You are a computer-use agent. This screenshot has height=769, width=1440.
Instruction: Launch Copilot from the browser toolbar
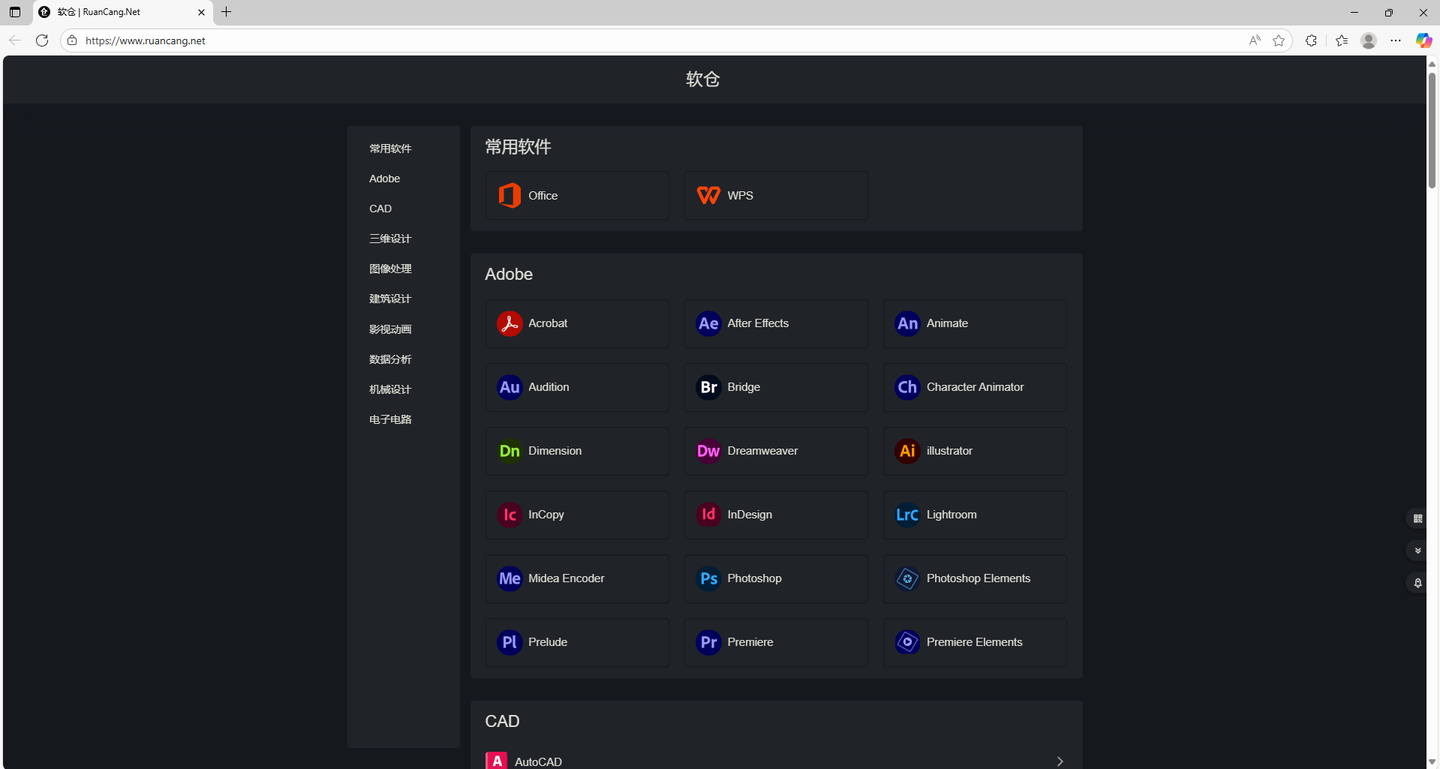pyautogui.click(x=1424, y=41)
